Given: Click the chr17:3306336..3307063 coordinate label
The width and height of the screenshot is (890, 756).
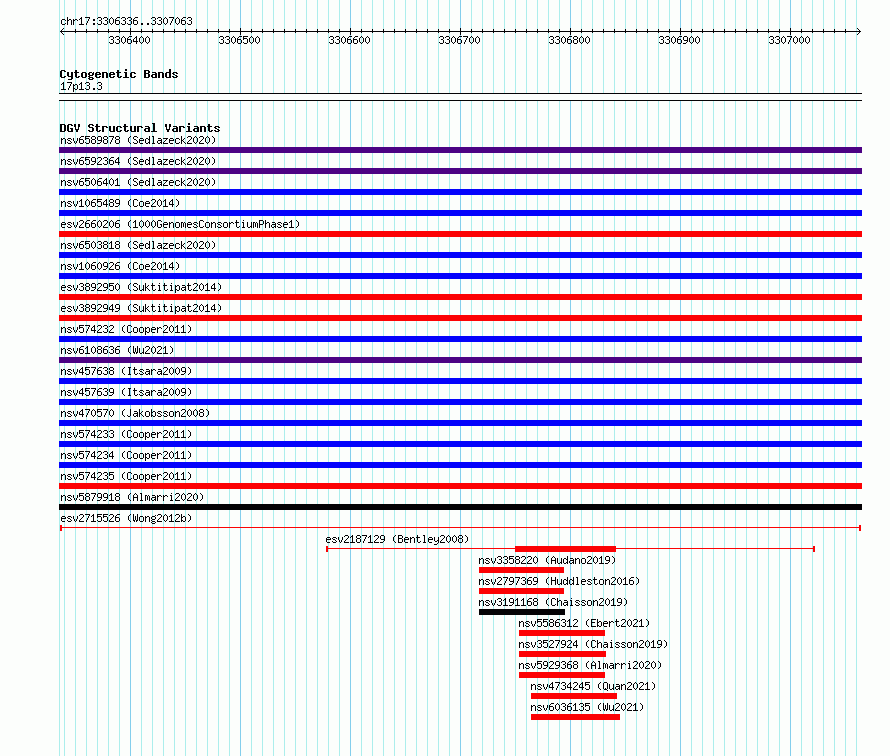Looking at the screenshot, I should click(126, 22).
